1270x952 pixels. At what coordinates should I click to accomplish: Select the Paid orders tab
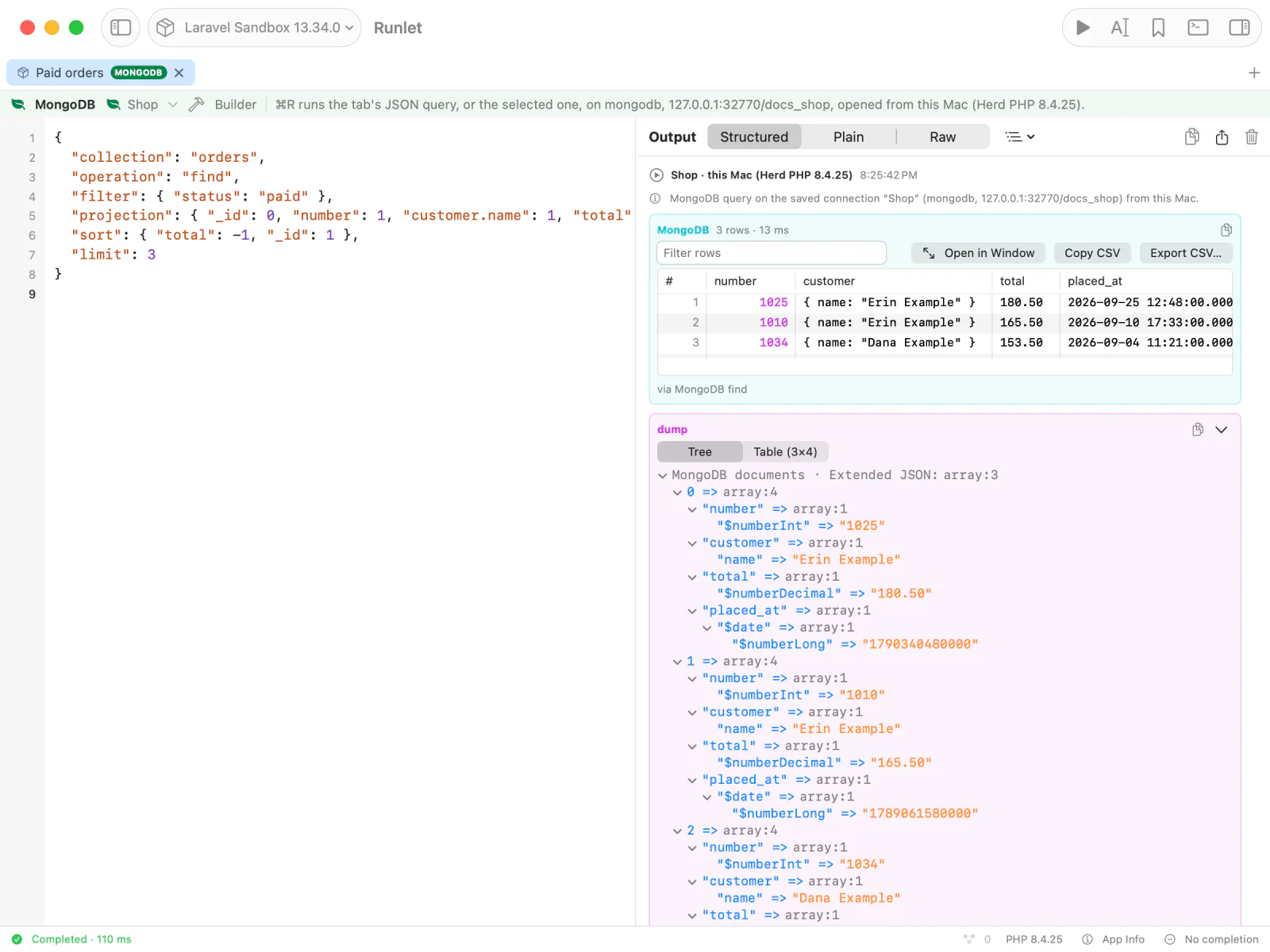101,73
